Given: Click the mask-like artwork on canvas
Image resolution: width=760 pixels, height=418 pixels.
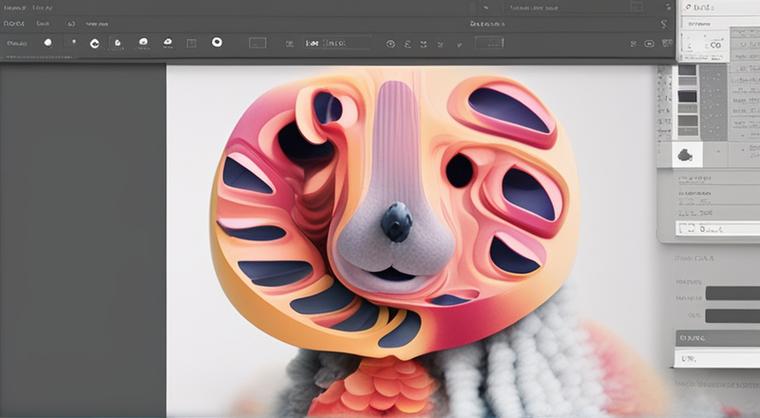Looking at the screenshot, I should tap(394, 213).
